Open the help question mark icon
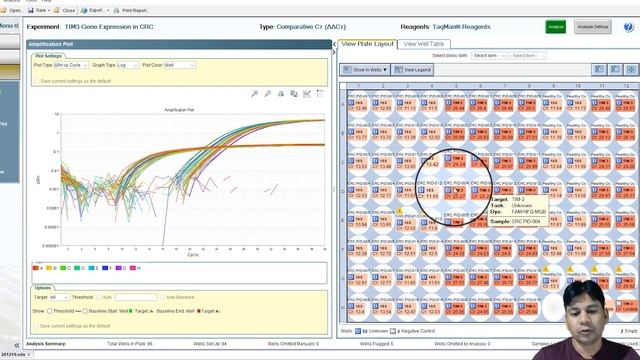Screen dimensions: 640x360 point(629,27)
